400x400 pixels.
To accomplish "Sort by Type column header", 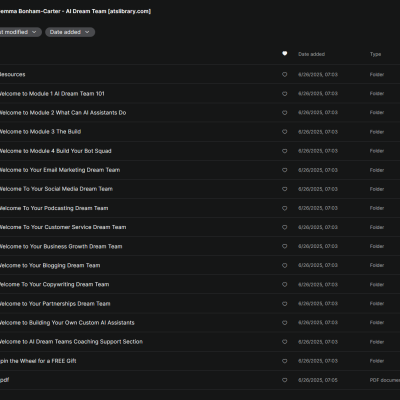I will coord(375,54).
